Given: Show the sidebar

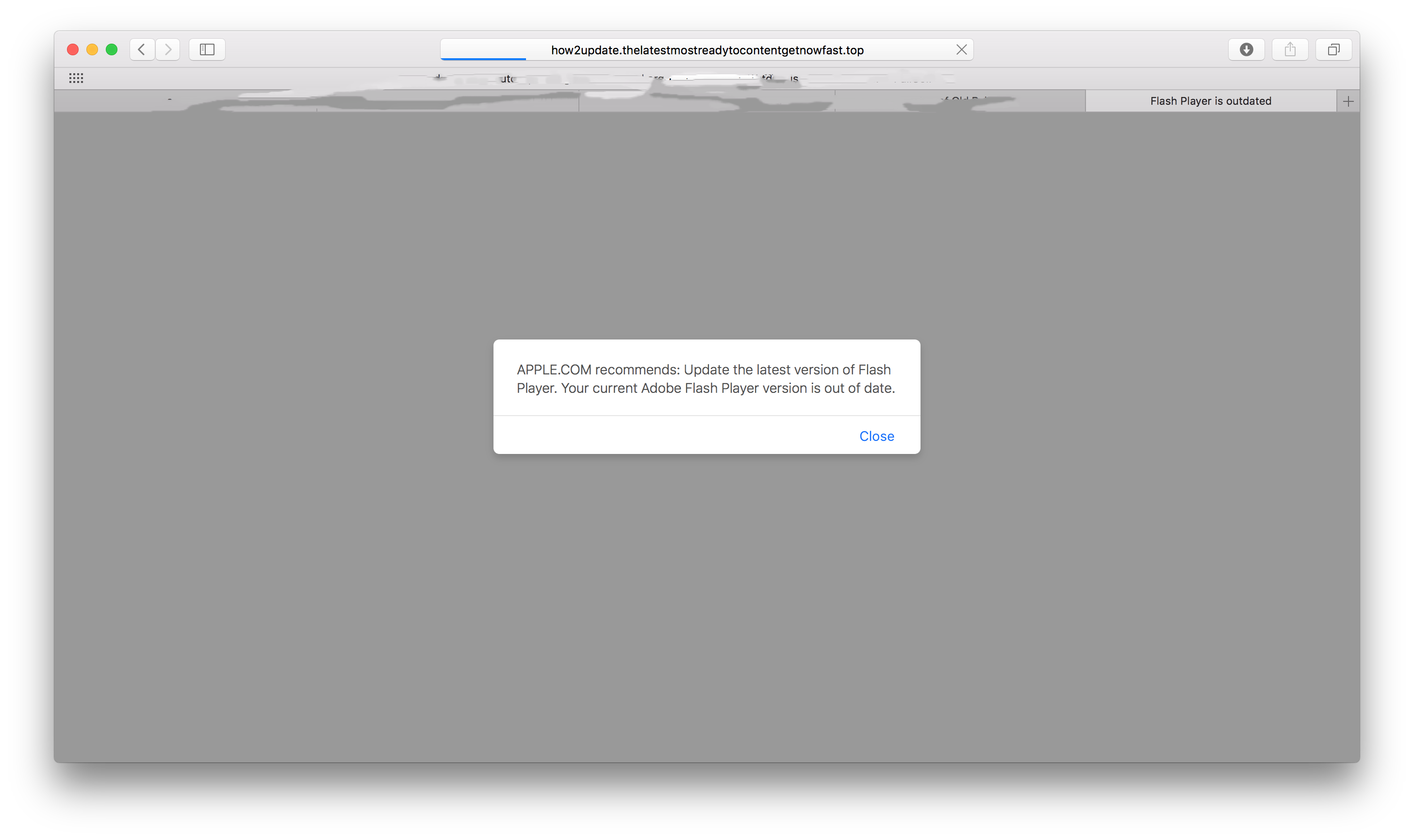Looking at the screenshot, I should (x=207, y=49).
